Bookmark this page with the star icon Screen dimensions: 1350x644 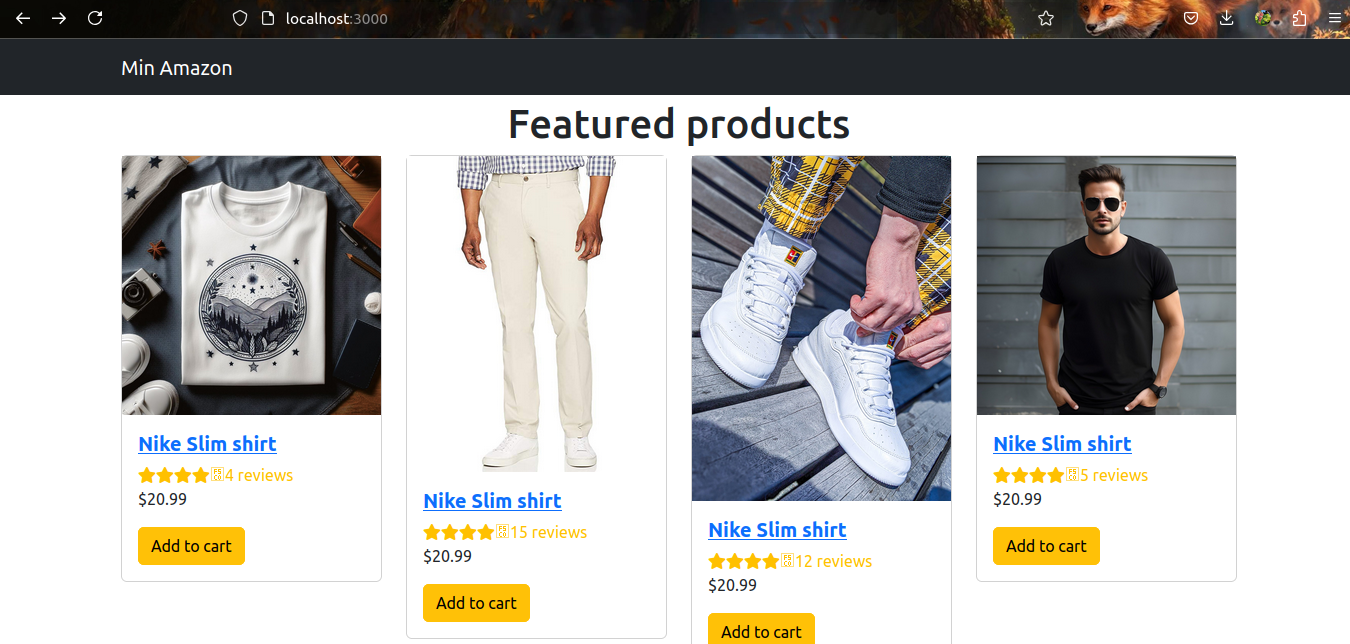1046,18
